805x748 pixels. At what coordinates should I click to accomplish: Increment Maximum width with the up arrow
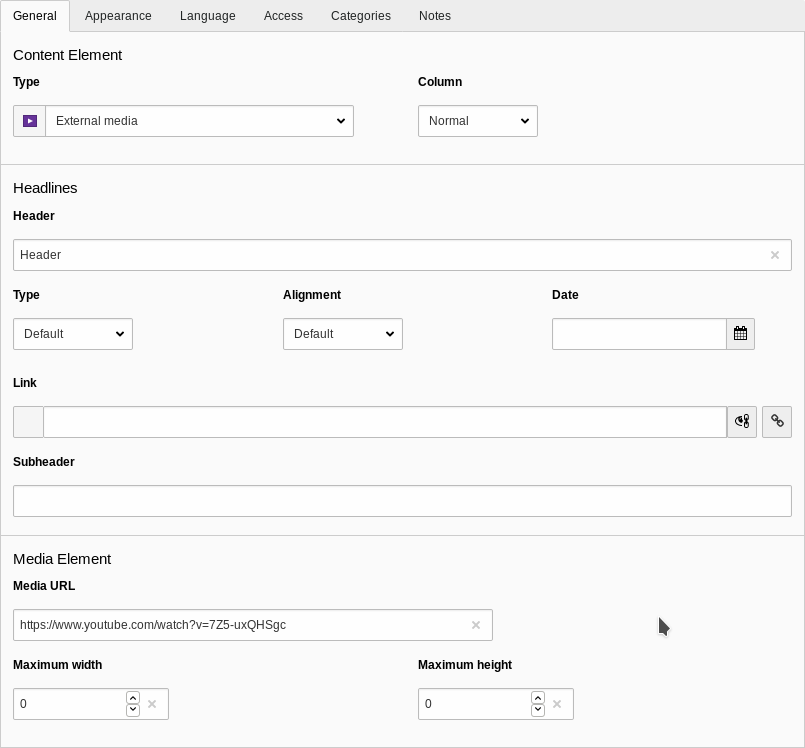tap(132, 697)
